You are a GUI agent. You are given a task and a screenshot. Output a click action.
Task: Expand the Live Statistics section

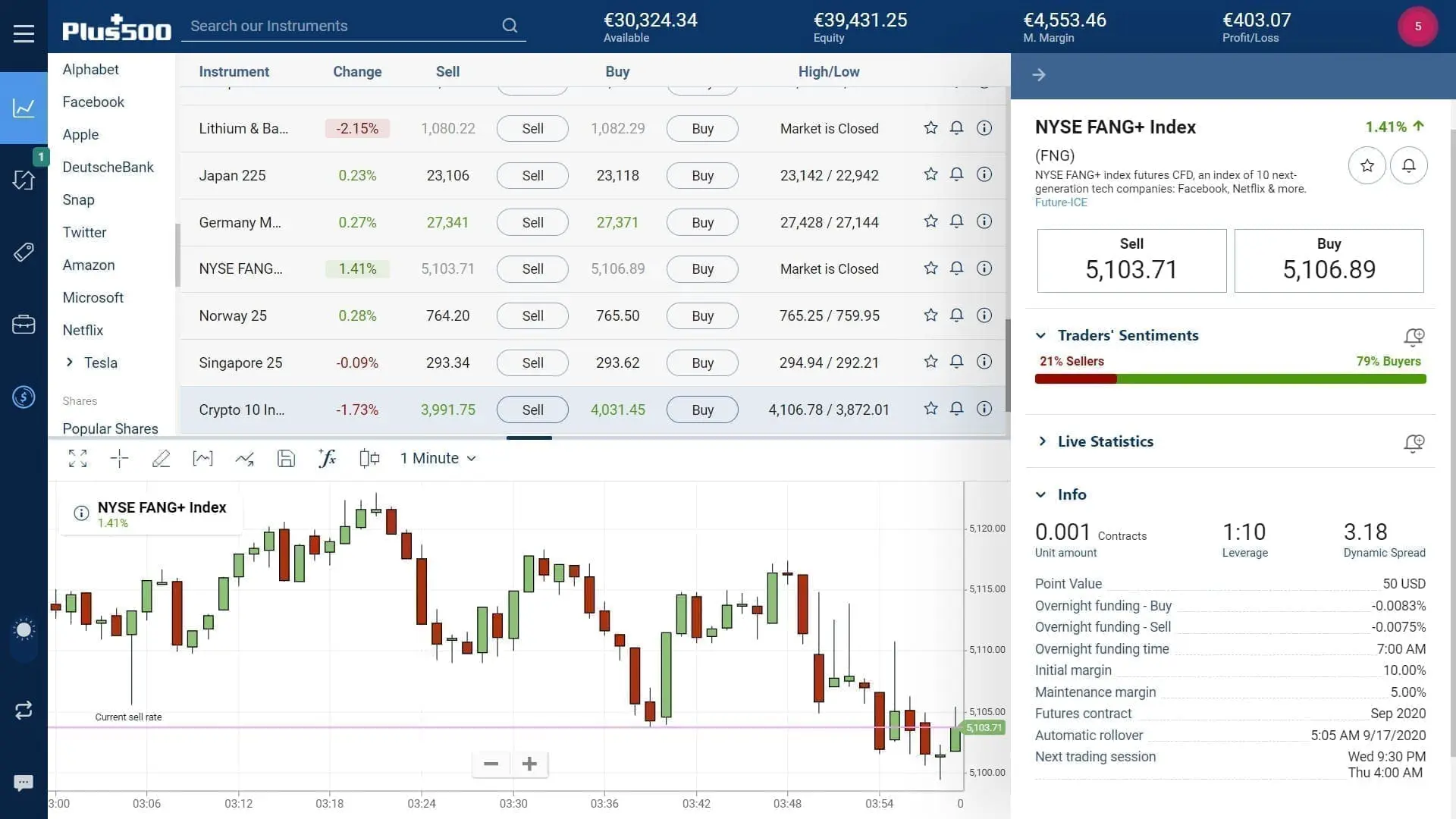tap(1043, 441)
